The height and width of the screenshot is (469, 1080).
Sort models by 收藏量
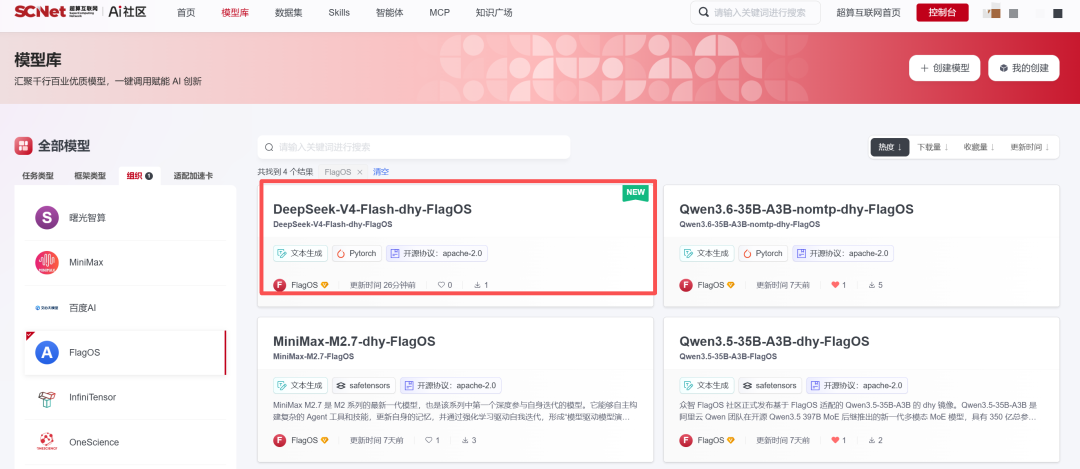pos(979,147)
